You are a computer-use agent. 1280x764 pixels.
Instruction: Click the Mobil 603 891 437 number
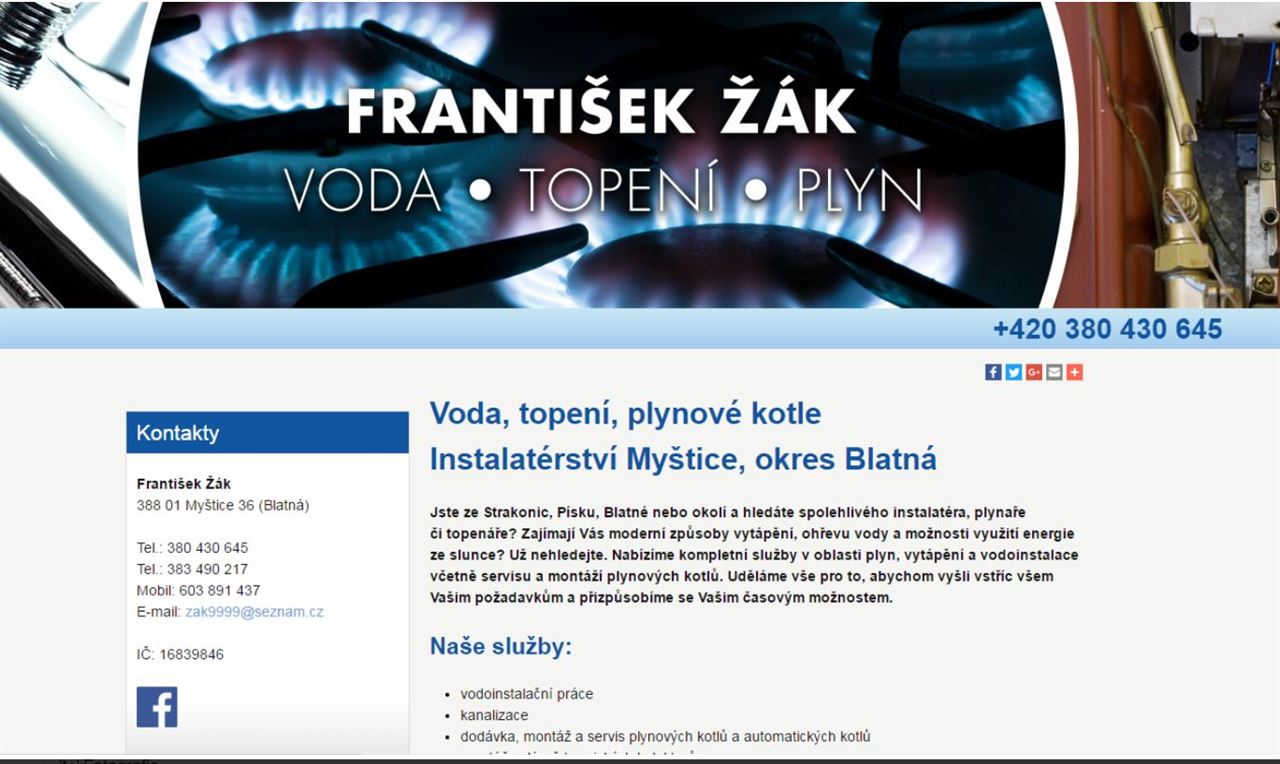[198, 591]
